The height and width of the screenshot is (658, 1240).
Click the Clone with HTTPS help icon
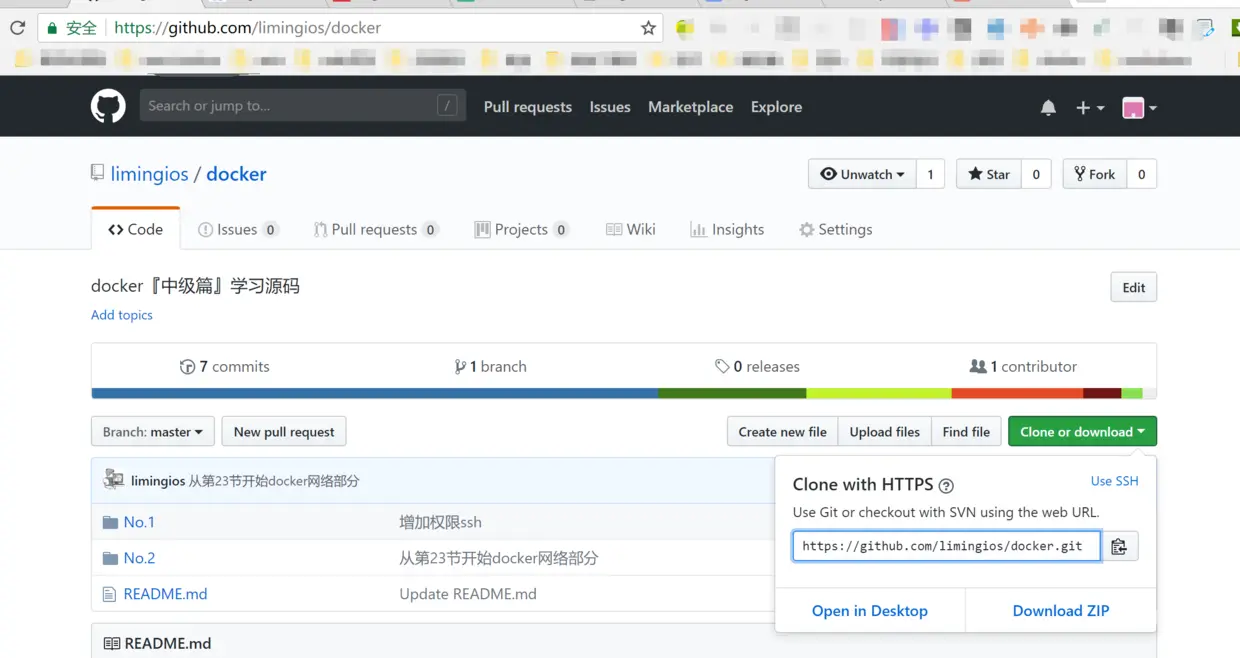pyautogui.click(x=946, y=485)
